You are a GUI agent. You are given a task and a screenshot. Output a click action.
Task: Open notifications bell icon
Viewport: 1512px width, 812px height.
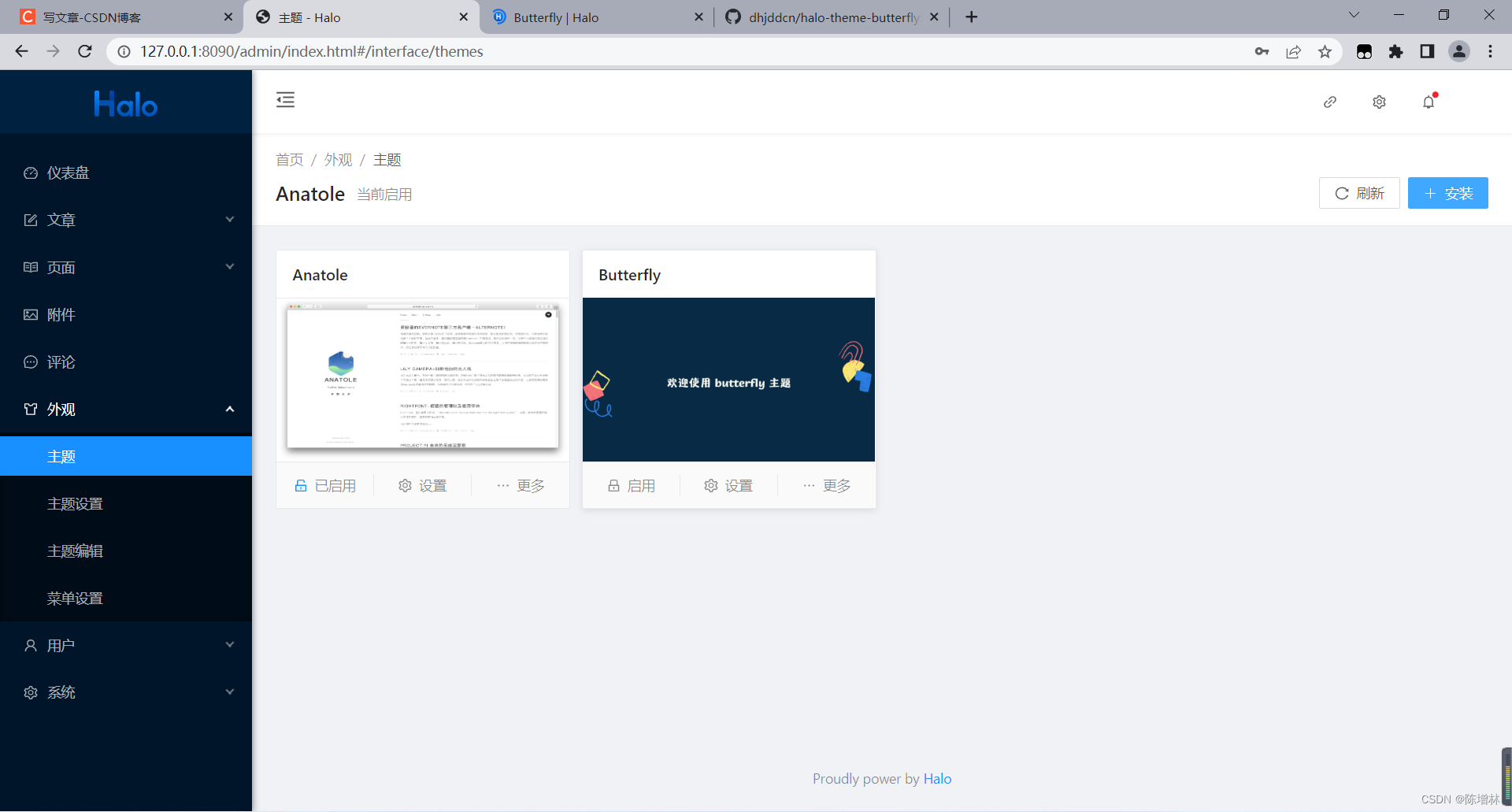(1429, 102)
